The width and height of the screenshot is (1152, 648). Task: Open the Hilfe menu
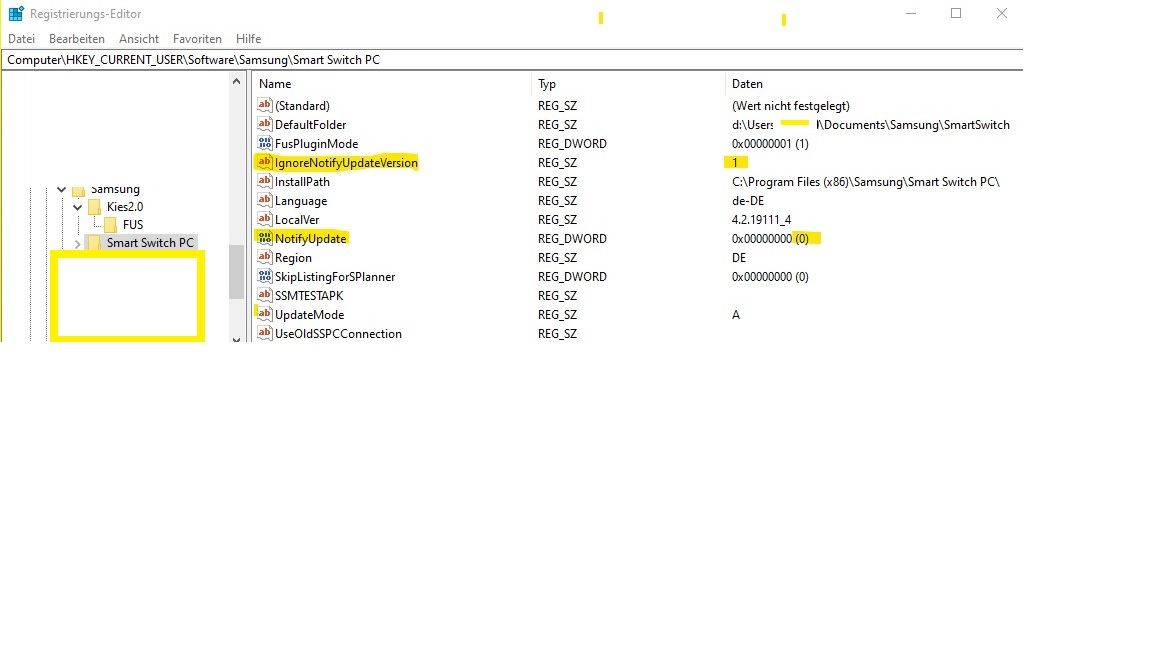[x=247, y=38]
